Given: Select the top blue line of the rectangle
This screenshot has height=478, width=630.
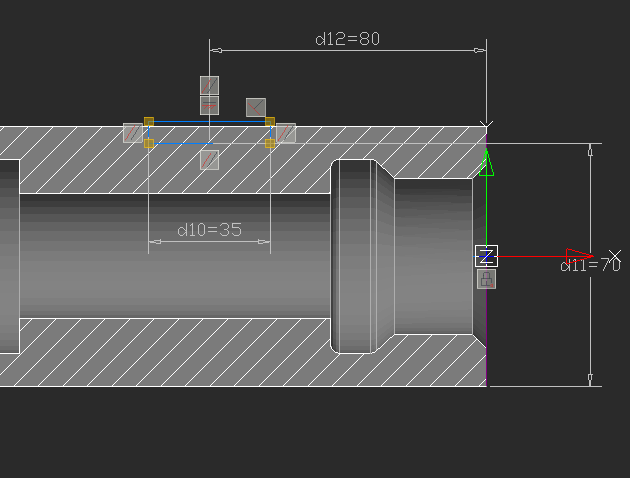Looking at the screenshot, I should (x=209, y=122).
